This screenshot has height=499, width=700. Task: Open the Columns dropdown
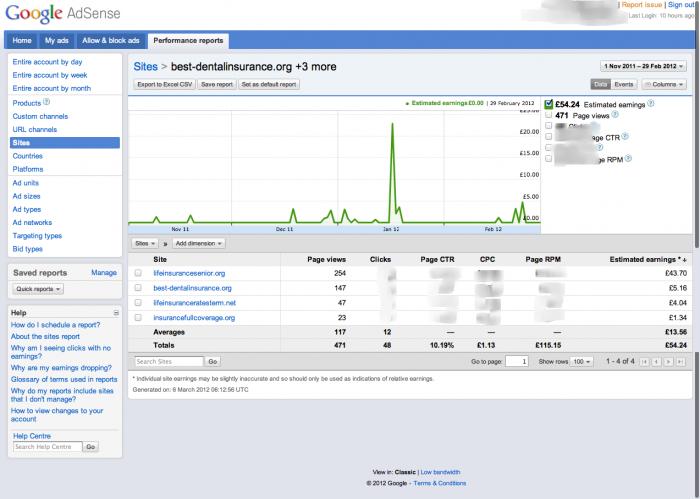[x=664, y=84]
